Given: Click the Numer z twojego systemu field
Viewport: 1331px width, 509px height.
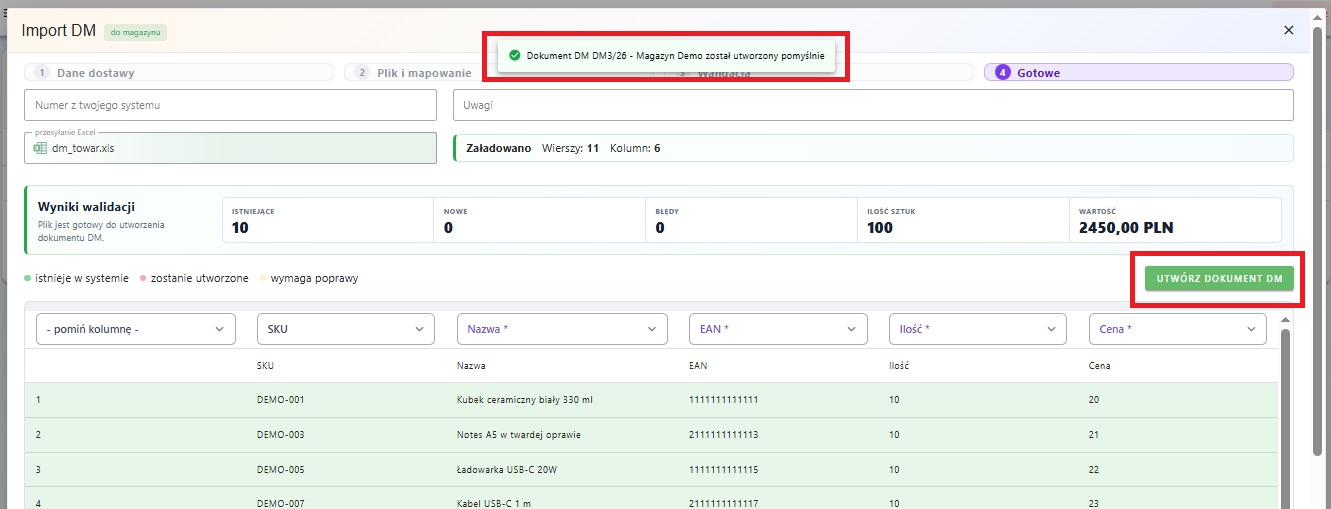Looking at the screenshot, I should point(230,105).
